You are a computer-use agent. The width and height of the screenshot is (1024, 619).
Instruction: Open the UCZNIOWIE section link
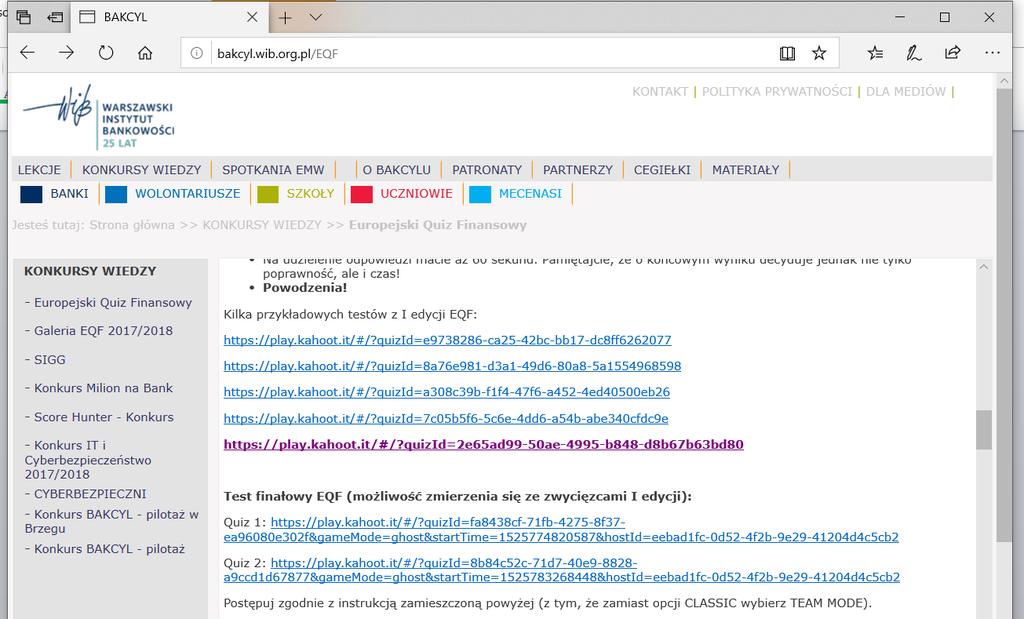[417, 193]
